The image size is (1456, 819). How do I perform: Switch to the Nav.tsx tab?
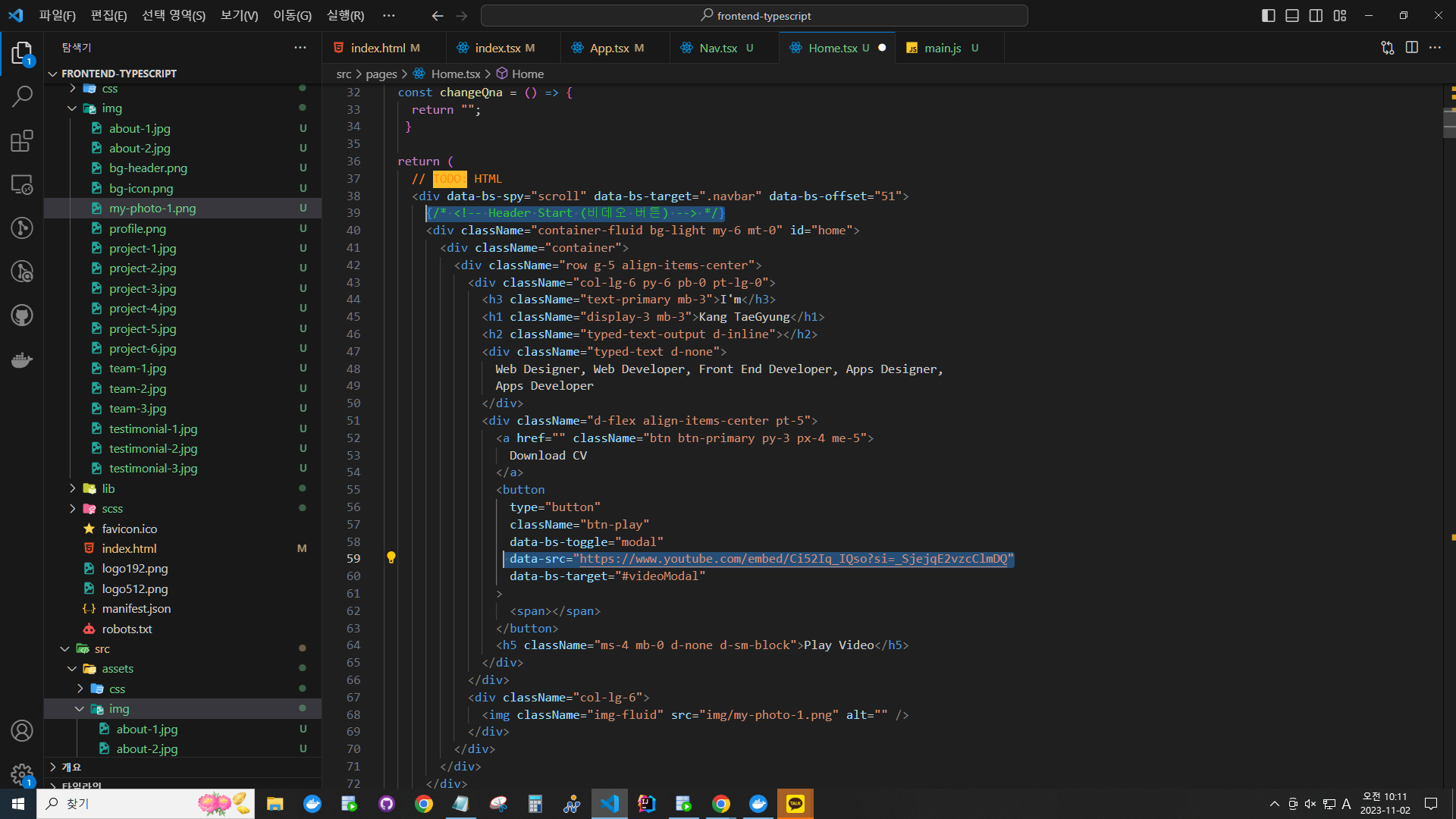point(717,48)
